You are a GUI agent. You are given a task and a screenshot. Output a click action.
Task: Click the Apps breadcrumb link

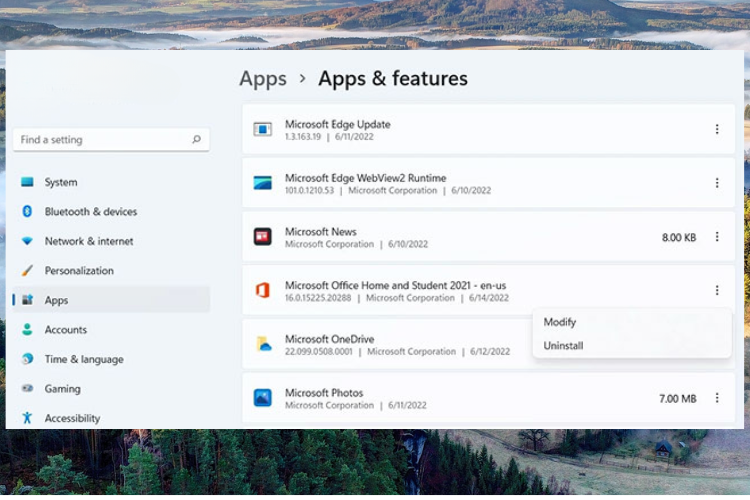tap(263, 79)
